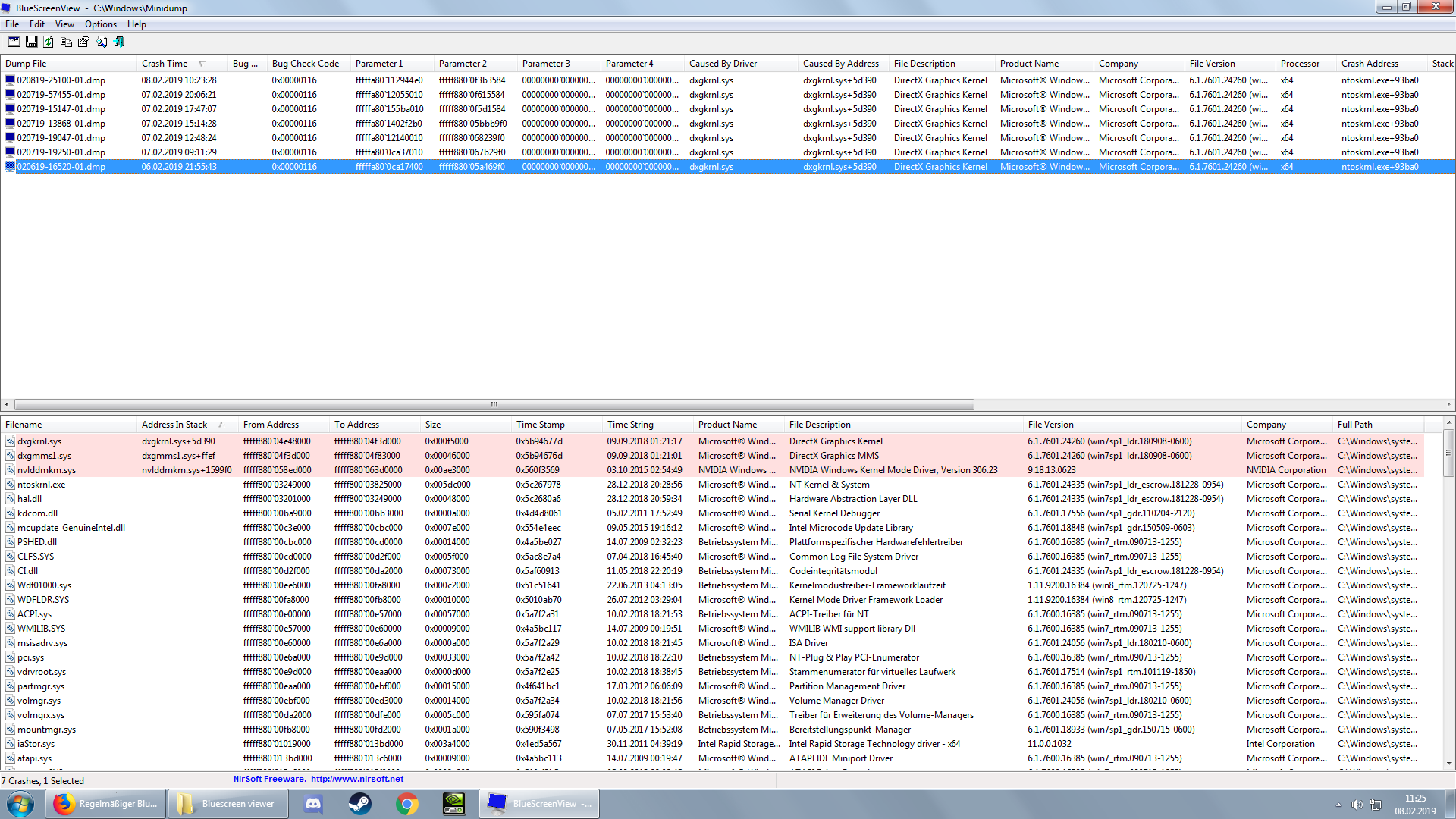Show hidden system tray icons arrow
This screenshot has height=819, width=1456.
[x=1338, y=805]
